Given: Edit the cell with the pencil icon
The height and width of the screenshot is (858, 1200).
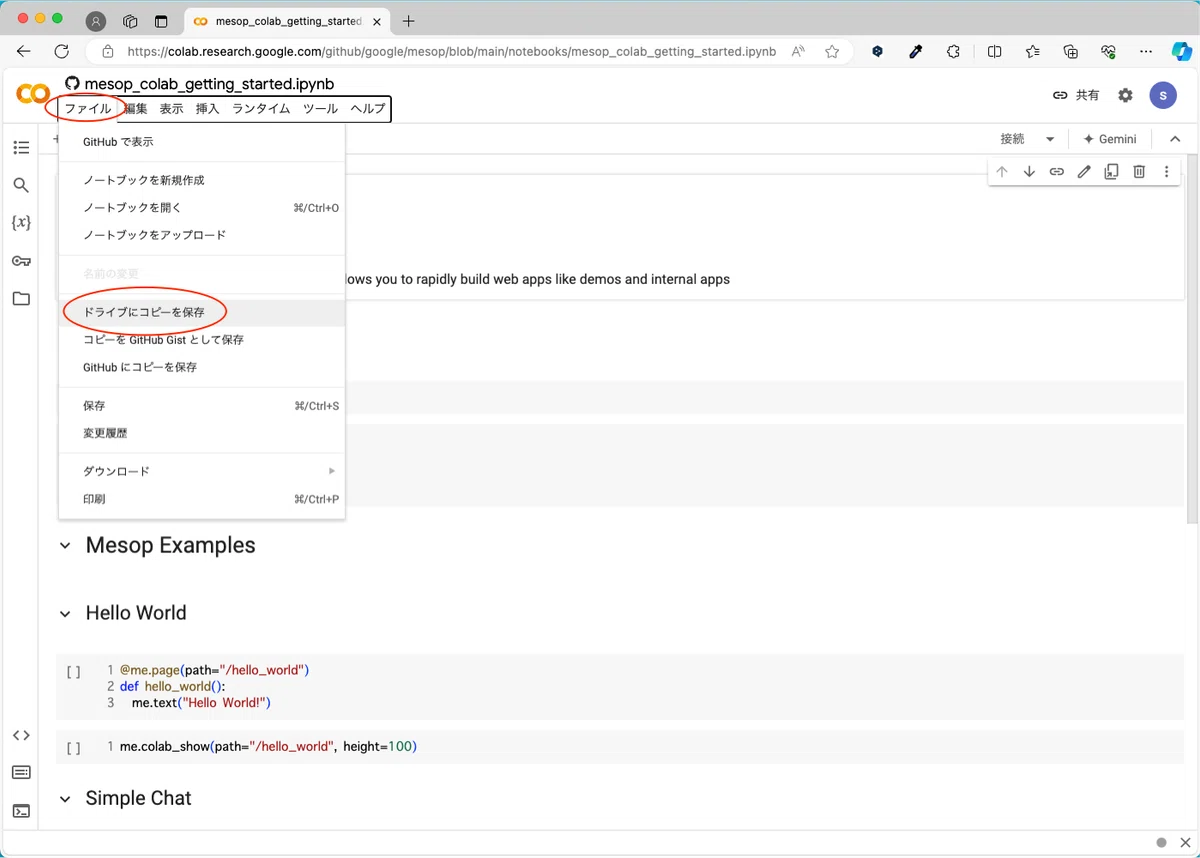Looking at the screenshot, I should pyautogui.click(x=1084, y=172).
